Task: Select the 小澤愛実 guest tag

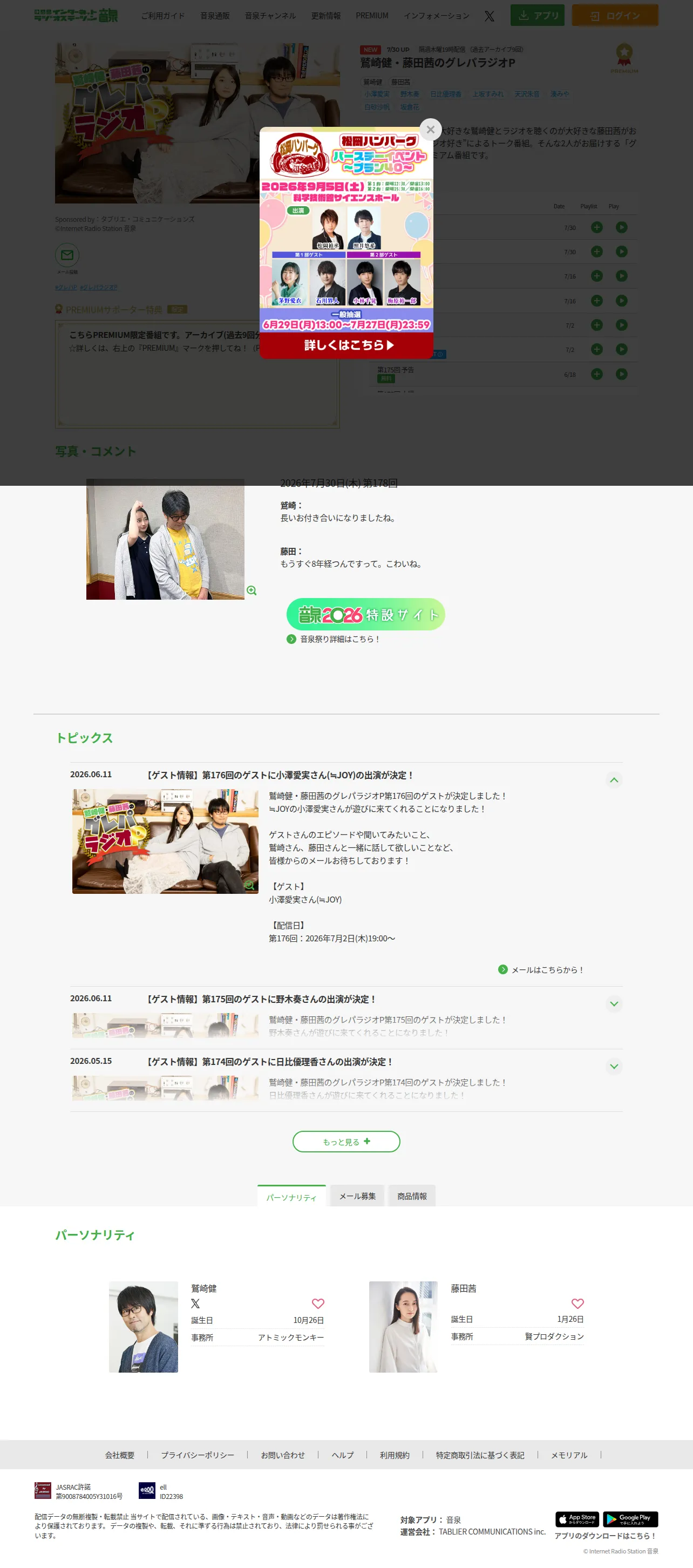Action: pyautogui.click(x=377, y=94)
